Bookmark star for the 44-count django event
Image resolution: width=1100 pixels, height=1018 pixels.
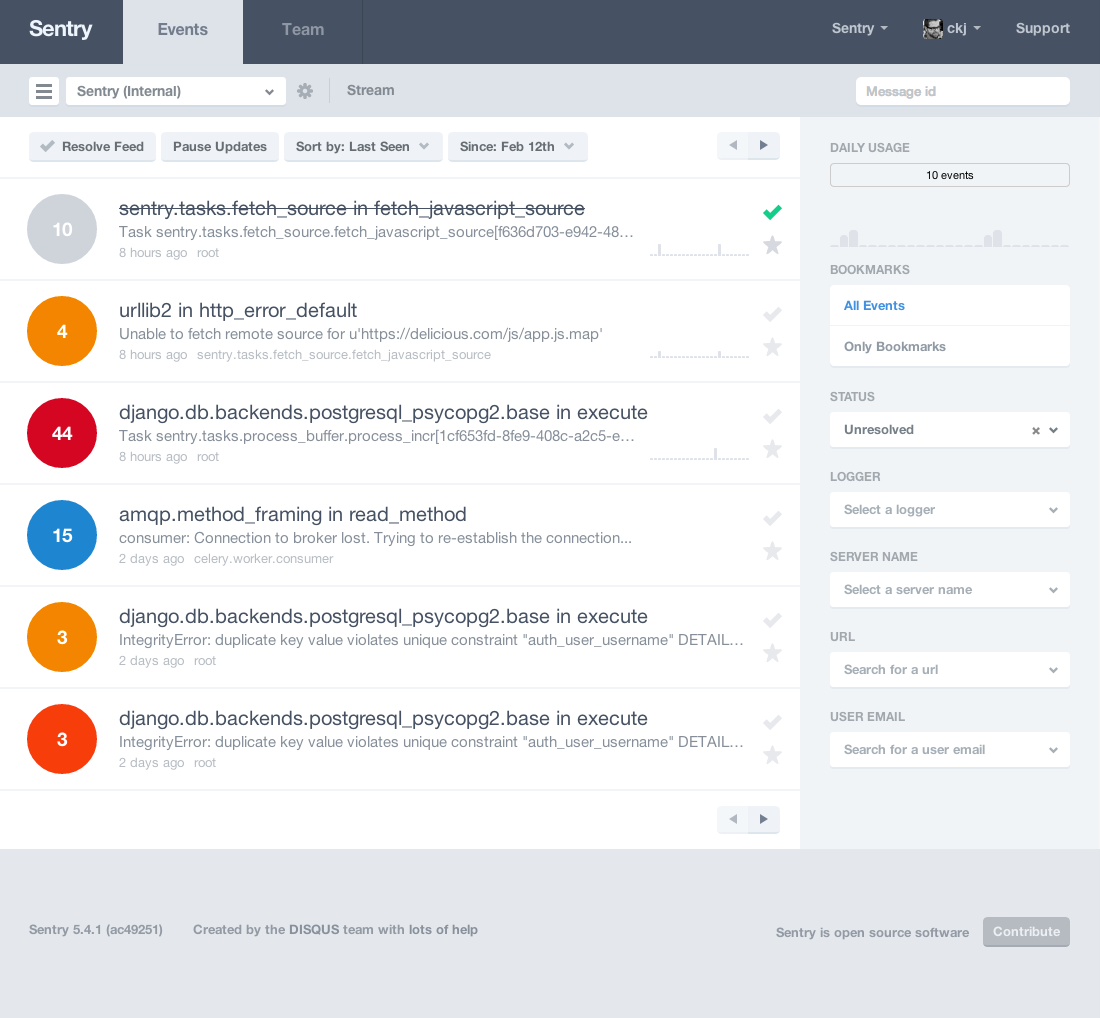[x=772, y=448]
